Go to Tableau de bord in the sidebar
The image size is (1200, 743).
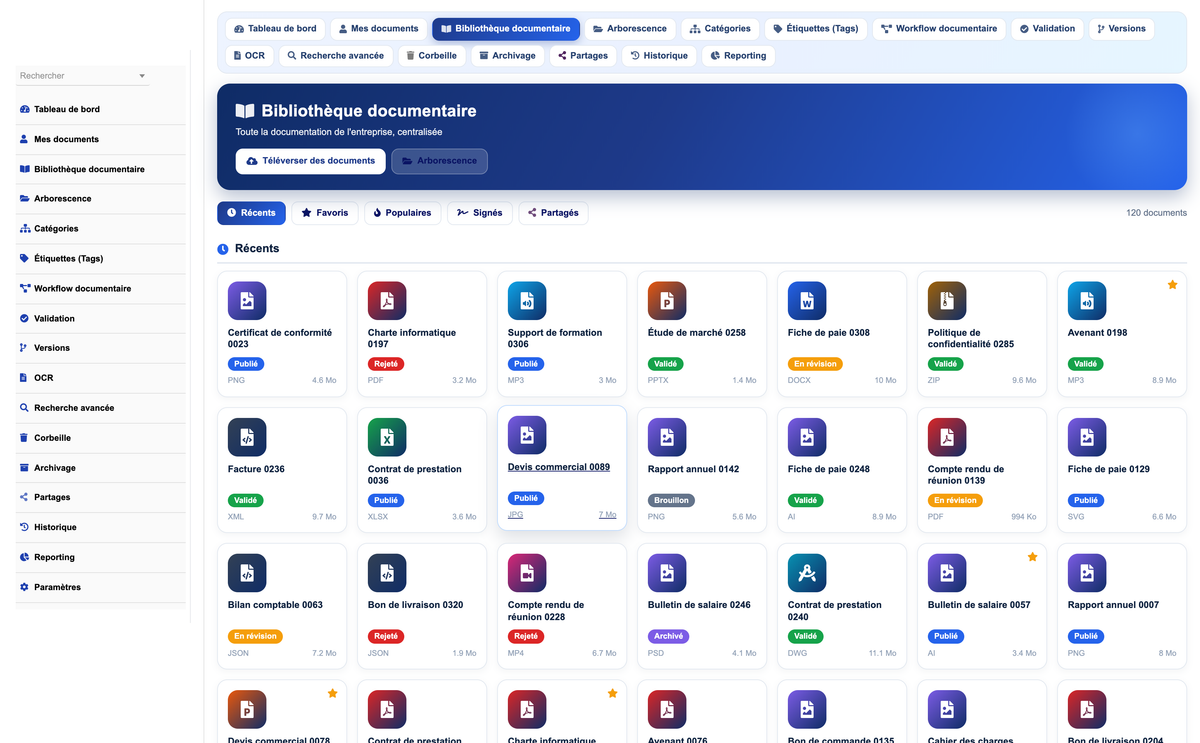click(102, 110)
